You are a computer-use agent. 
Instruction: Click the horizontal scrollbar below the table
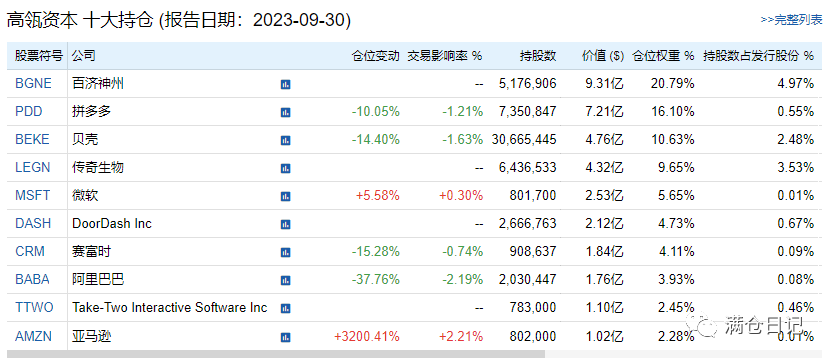(x=275, y=354)
